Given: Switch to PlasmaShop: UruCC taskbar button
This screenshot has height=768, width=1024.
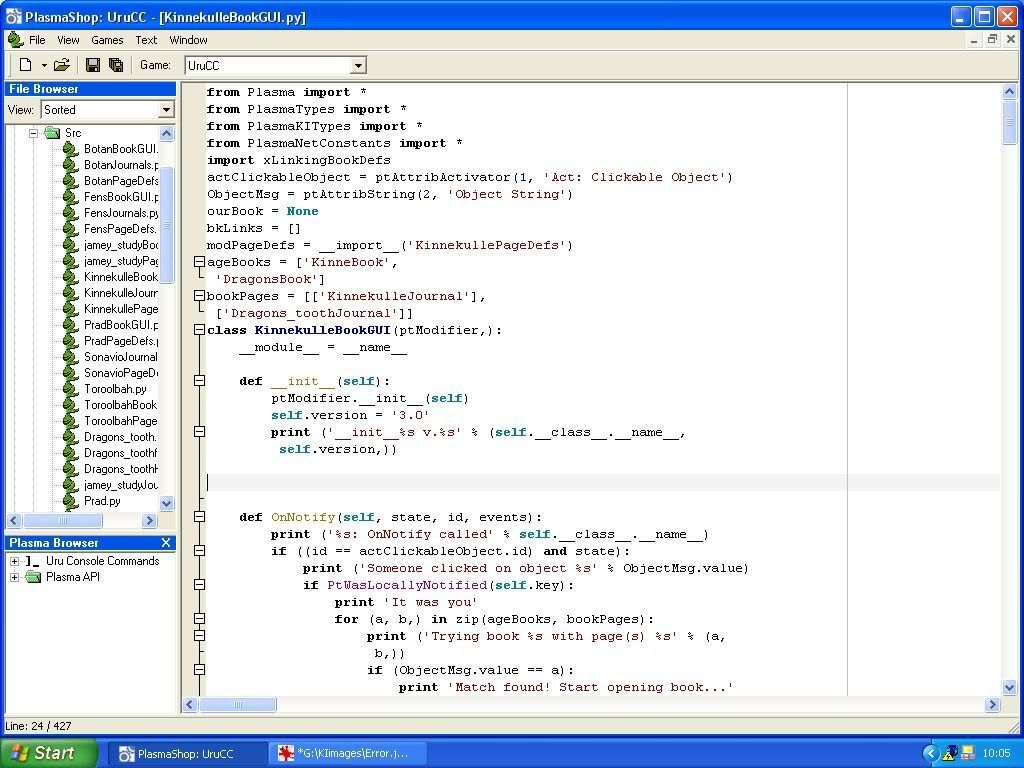Looking at the screenshot, I should (186, 754).
